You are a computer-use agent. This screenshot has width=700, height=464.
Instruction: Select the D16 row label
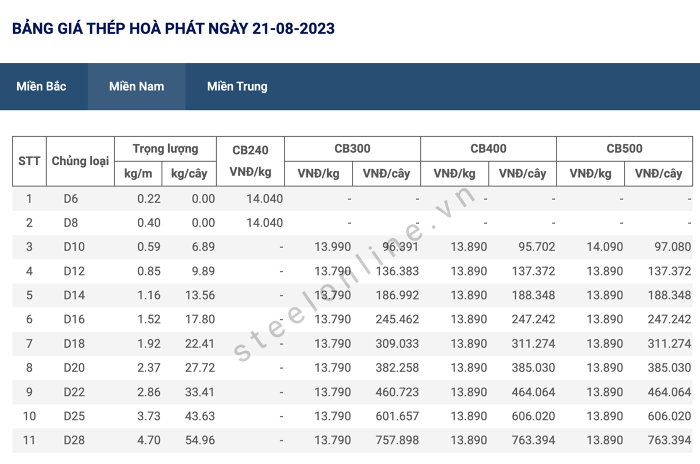74,319
